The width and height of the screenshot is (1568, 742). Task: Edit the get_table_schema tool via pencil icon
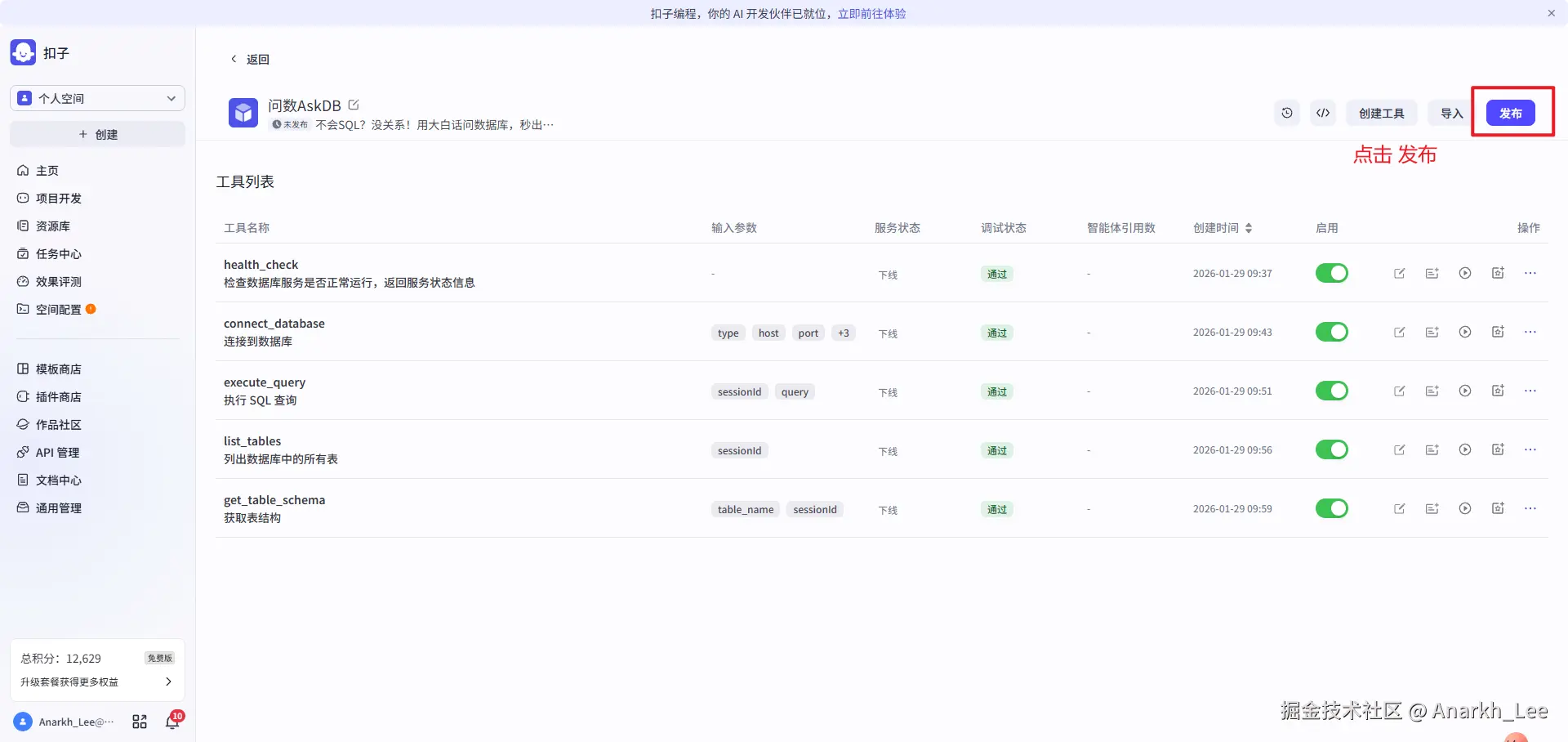coord(1400,508)
